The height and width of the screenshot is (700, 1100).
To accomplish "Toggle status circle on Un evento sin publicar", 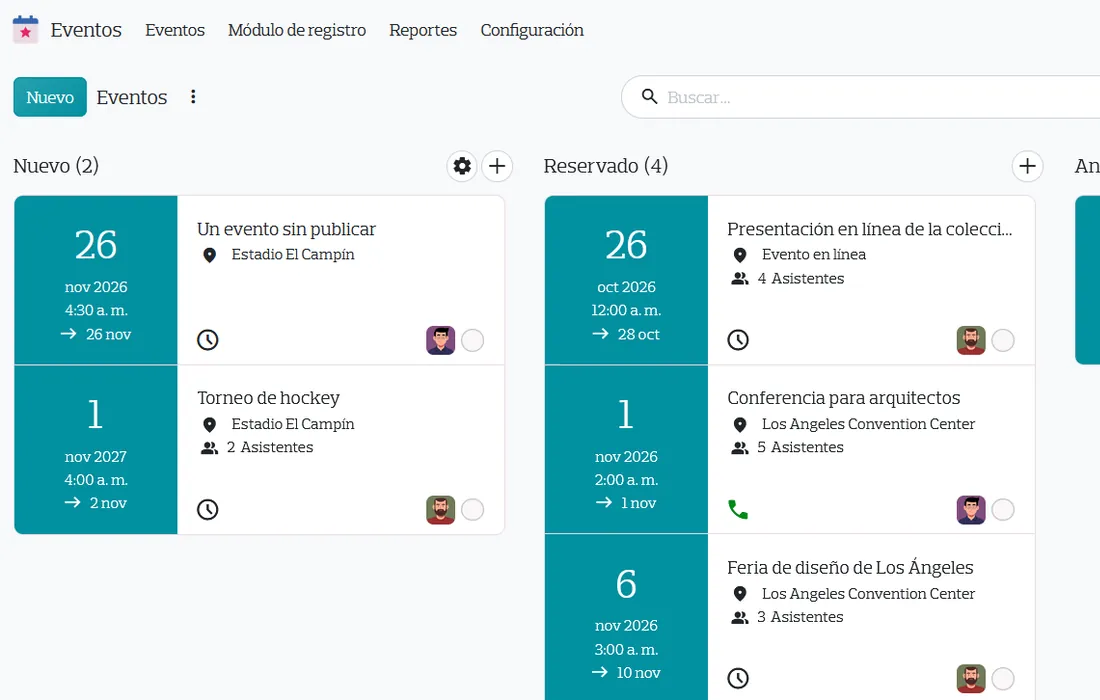I will (473, 340).
